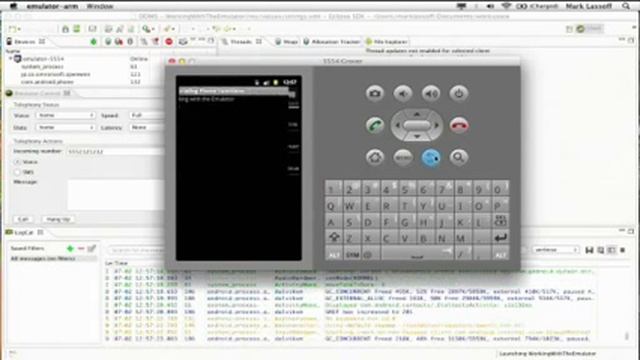640x360 pixels.
Task: Select com.android.phone process row
Action: pos(47,82)
